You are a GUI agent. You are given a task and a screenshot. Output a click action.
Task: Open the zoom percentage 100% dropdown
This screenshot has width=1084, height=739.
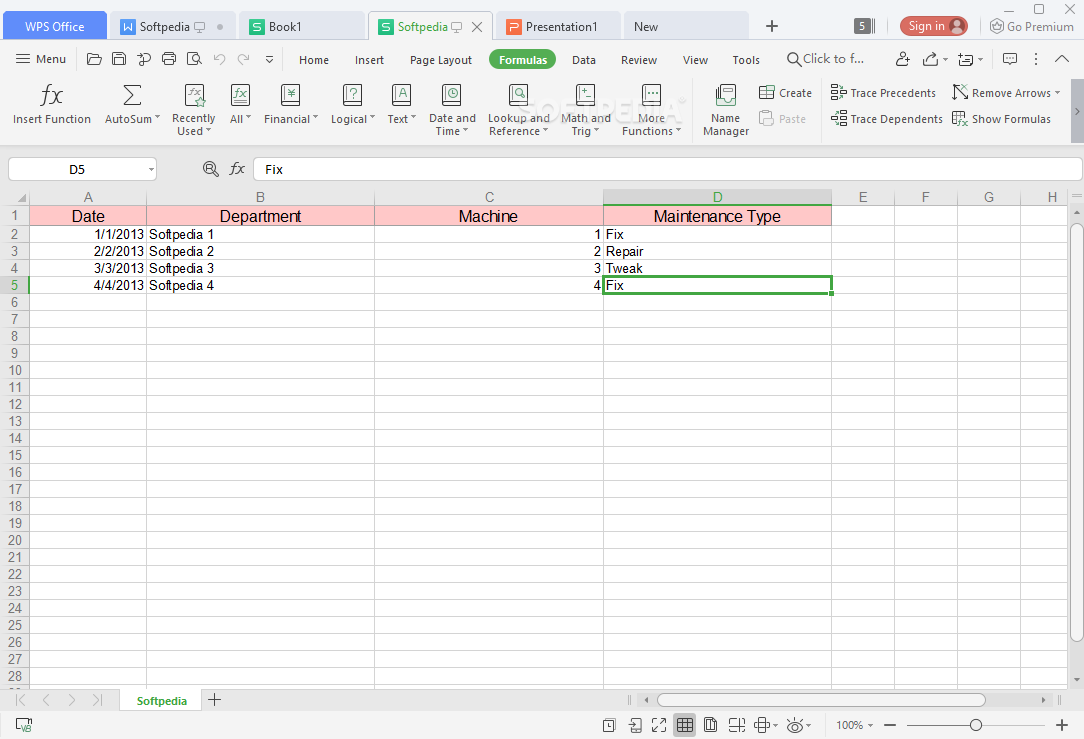854,724
